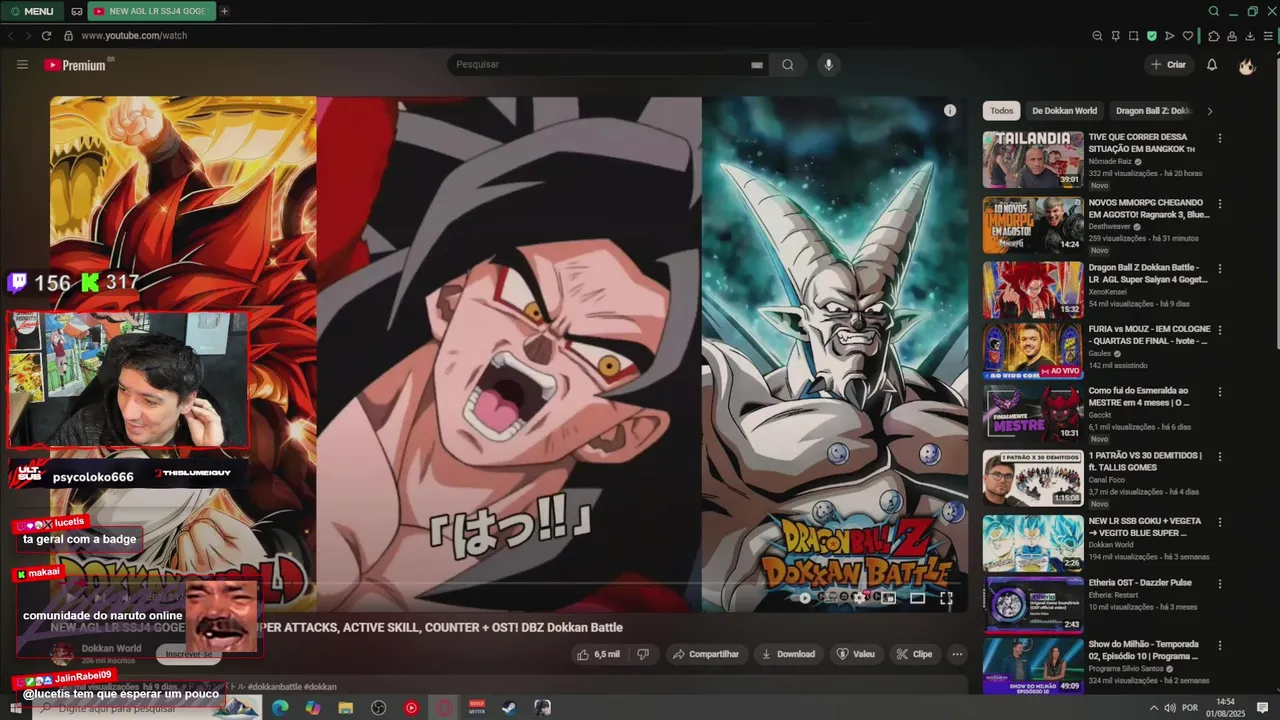1280x720 pixels.
Task: Open Etheria OST - Dazzler Pulse video
Action: tap(1140, 582)
